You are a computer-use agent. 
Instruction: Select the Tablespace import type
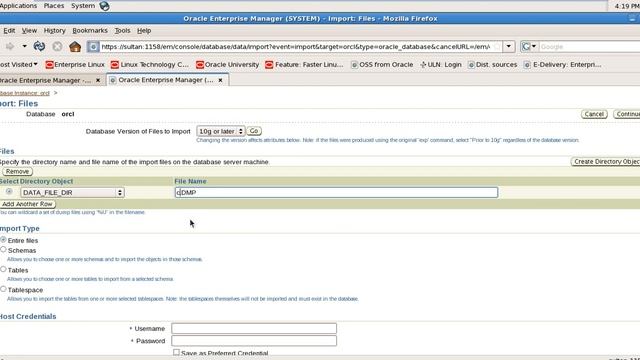click(x=3, y=289)
